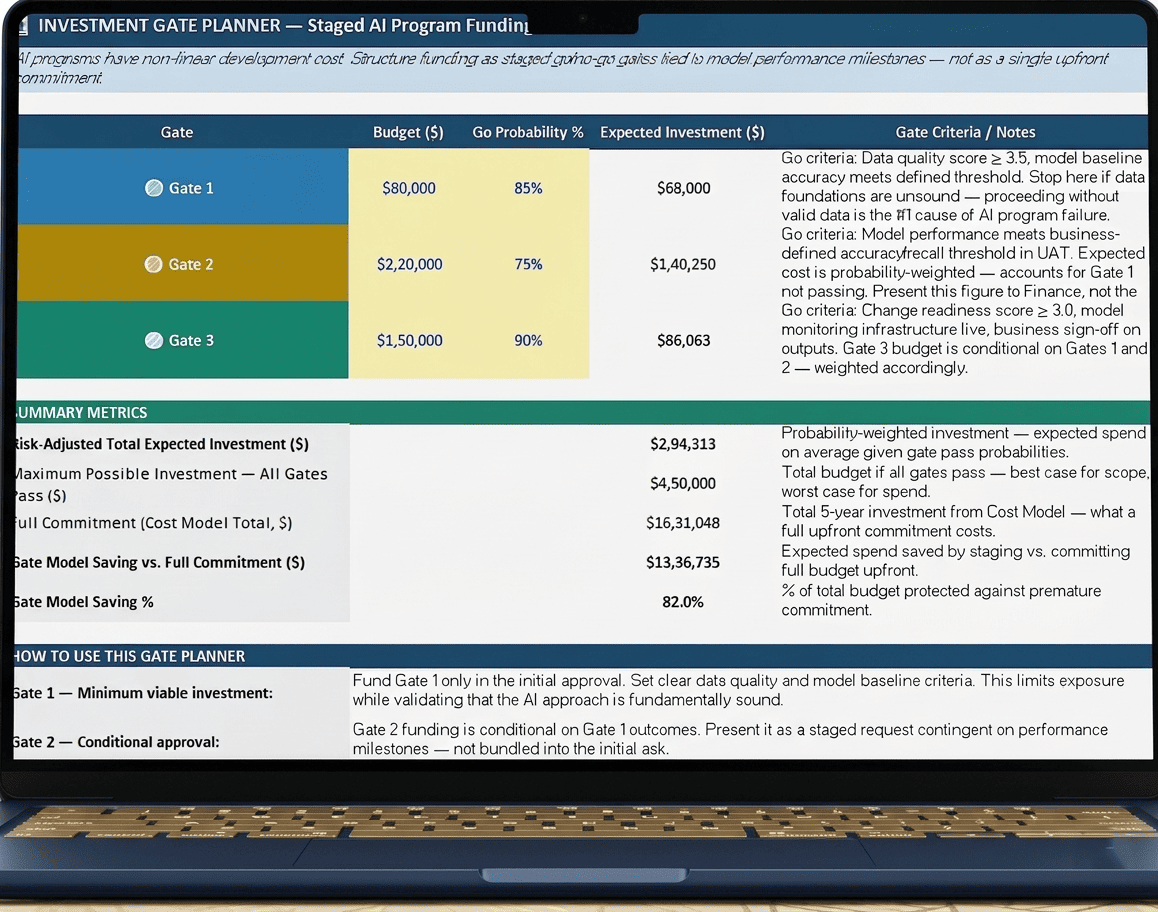The height and width of the screenshot is (912, 1158).
Task: Select the $4,50,000 maximum investment value
Action: pos(682,483)
